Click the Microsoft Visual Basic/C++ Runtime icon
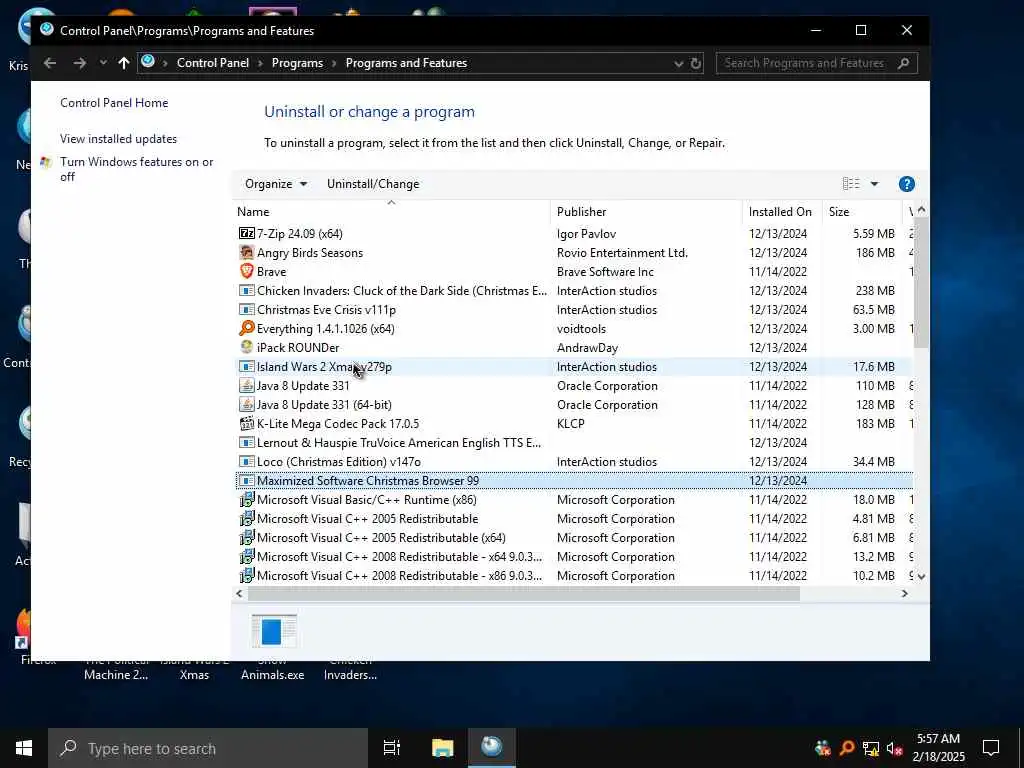This screenshot has width=1024, height=768. (246, 500)
